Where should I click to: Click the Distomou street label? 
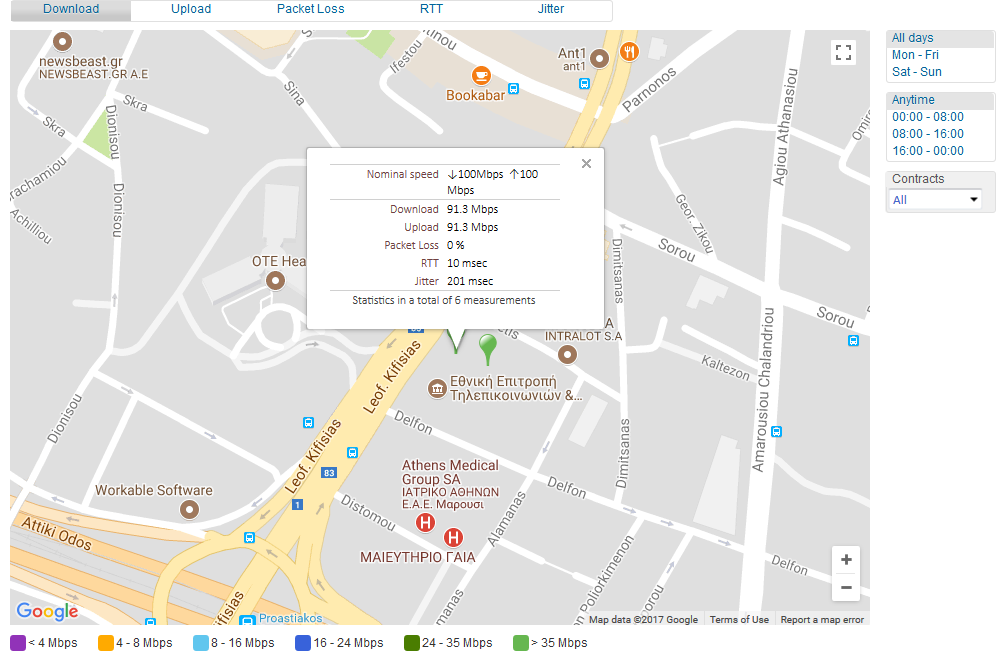(368, 512)
